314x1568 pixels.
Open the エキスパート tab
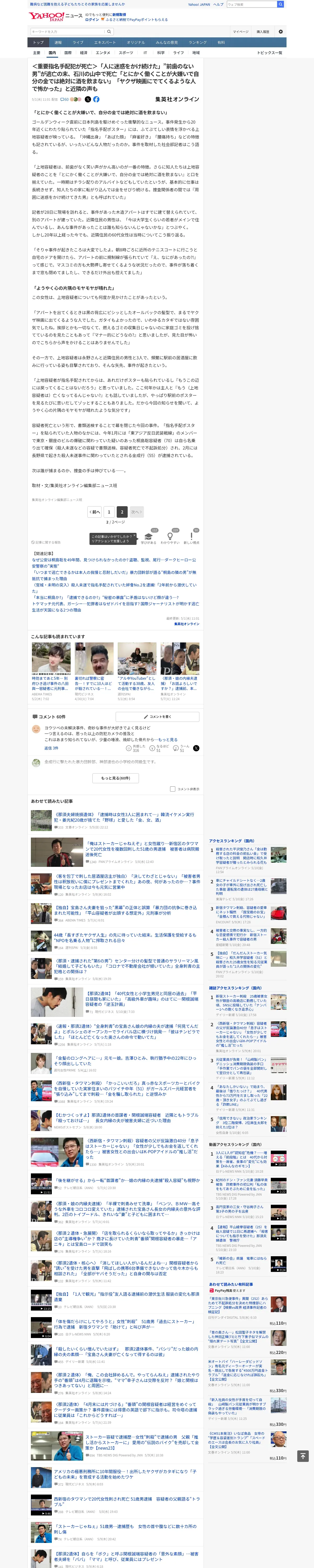105,43
